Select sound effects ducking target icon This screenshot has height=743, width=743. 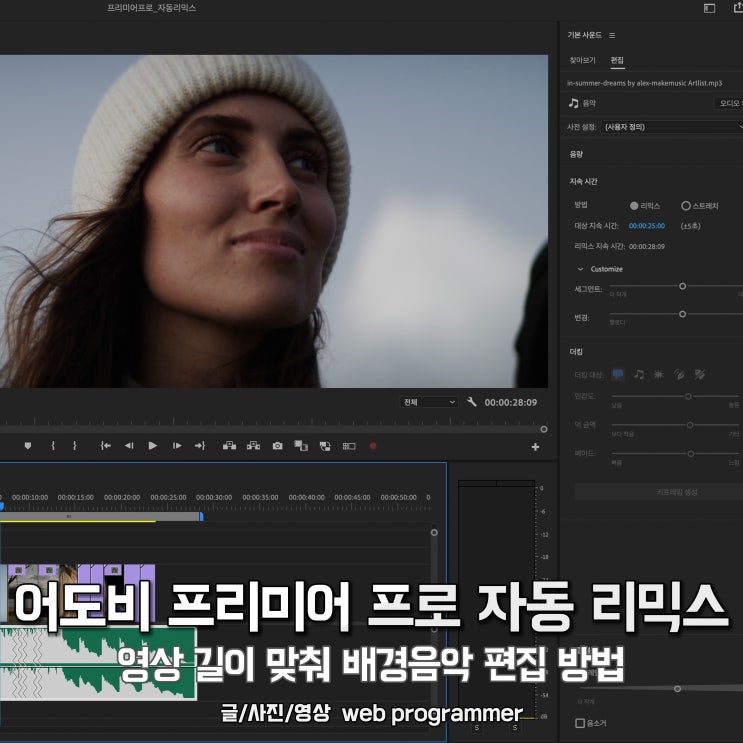click(659, 375)
